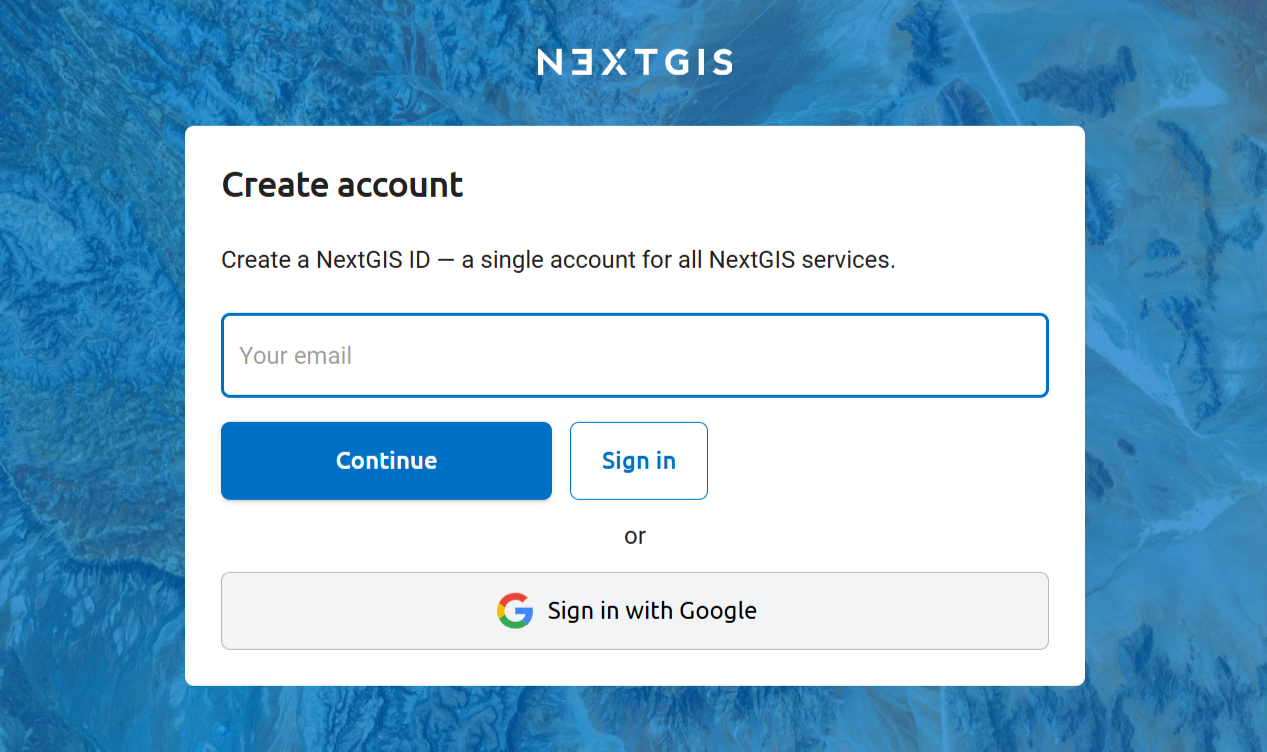Focus the Your email input field
The height and width of the screenshot is (752, 1267).
pos(635,355)
